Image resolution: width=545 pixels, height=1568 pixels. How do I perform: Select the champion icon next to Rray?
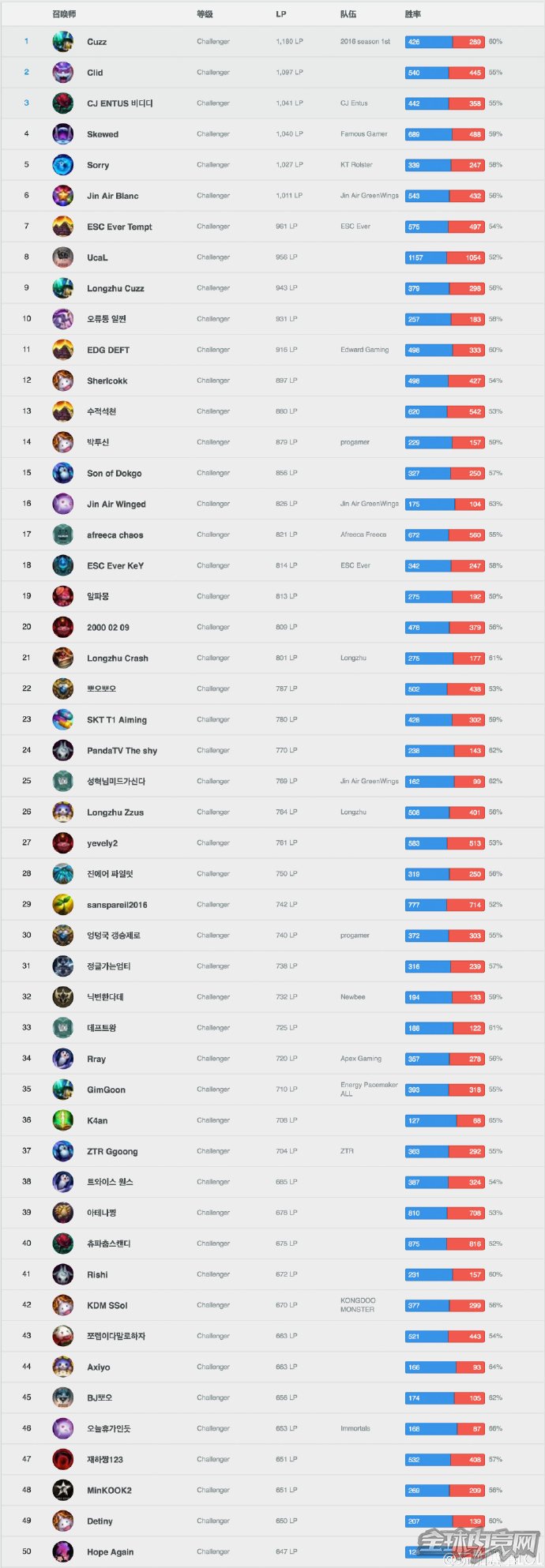(x=62, y=1059)
